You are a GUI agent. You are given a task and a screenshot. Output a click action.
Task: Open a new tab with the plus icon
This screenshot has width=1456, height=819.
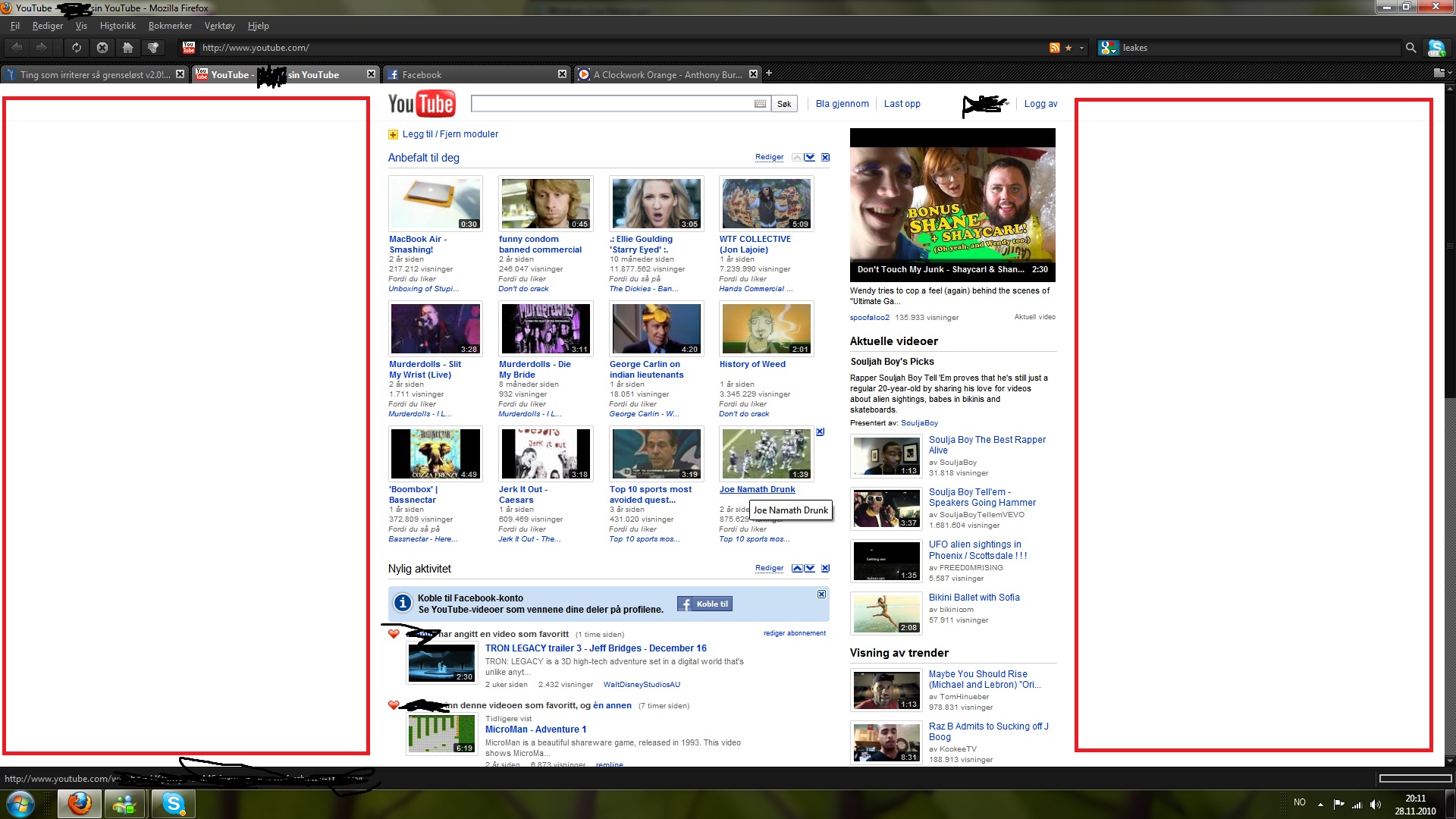[768, 74]
